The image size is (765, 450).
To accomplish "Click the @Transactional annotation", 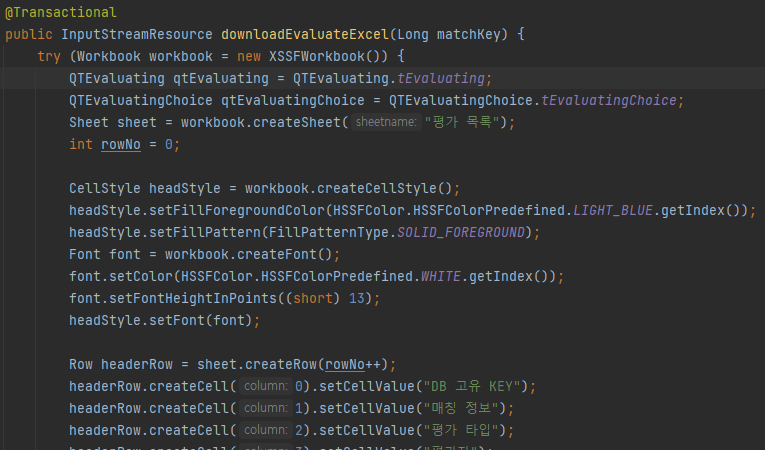I will (60, 12).
